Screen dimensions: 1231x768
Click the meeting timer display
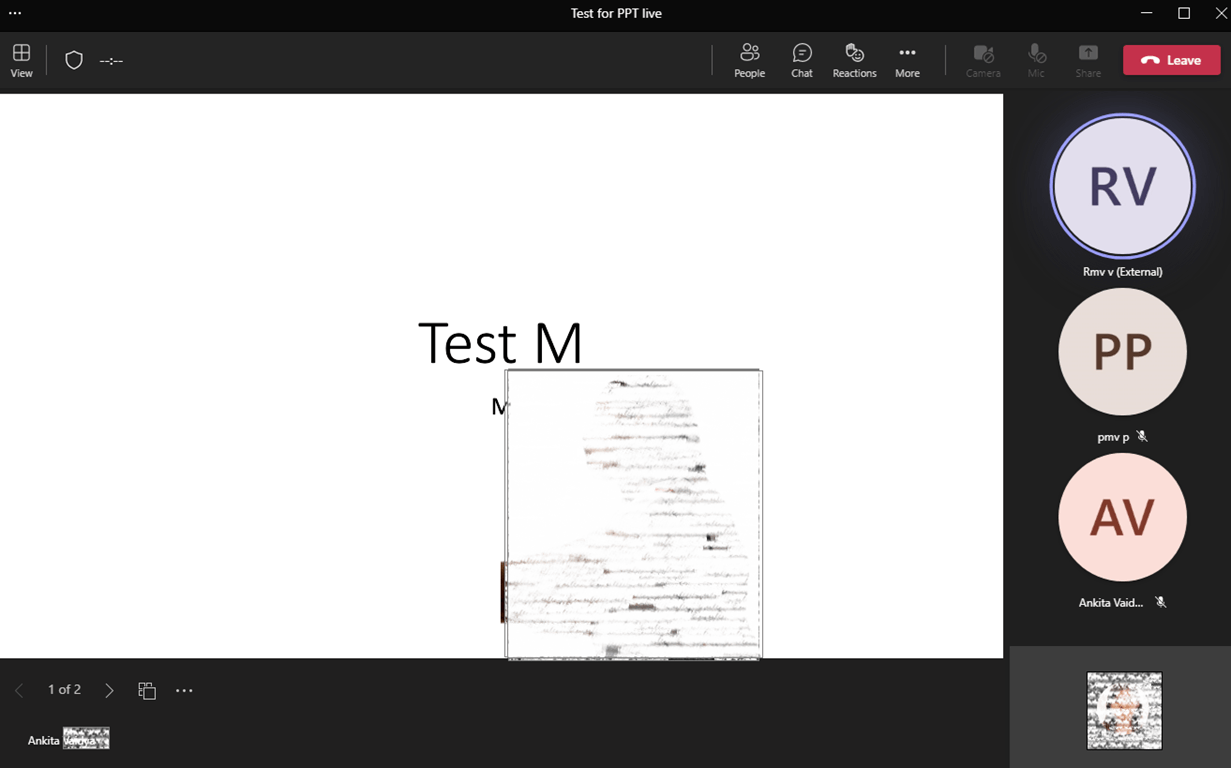pyautogui.click(x=111, y=61)
